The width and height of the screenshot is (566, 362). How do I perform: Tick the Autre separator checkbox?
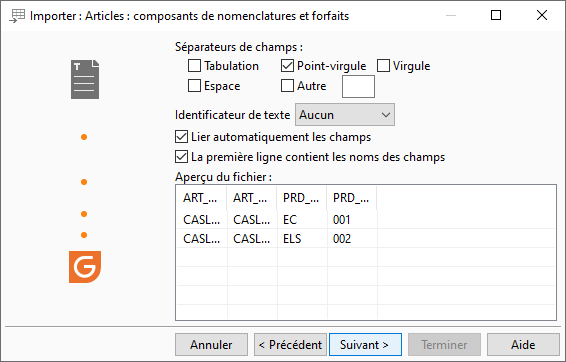tap(287, 86)
